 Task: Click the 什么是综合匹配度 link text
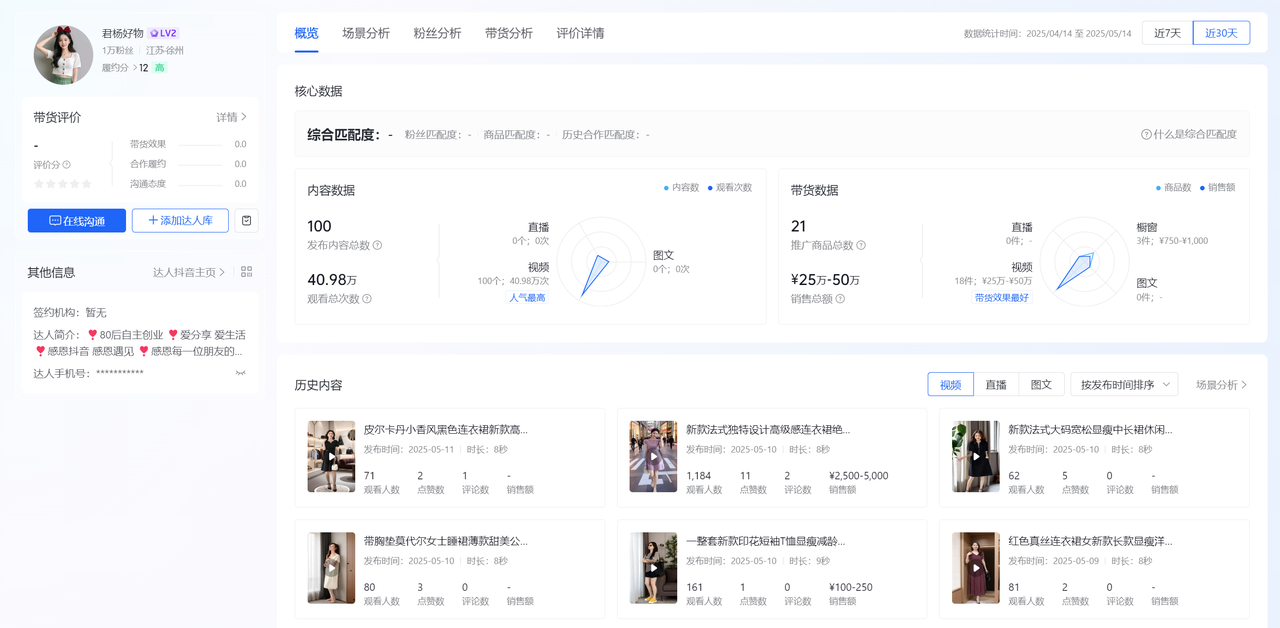[x=1195, y=134]
